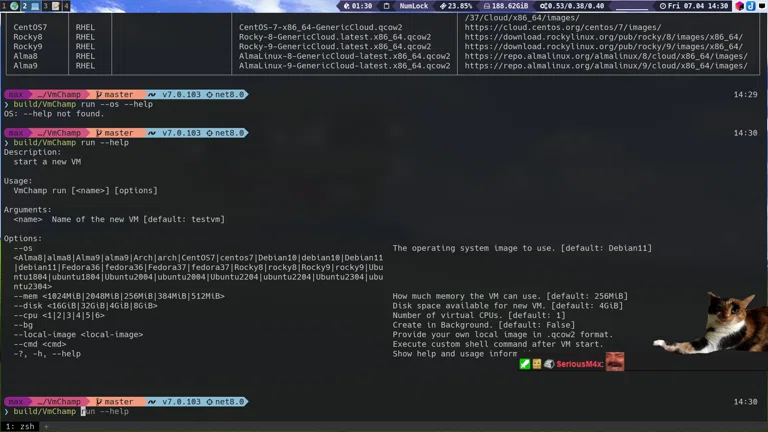Click the 01:30 timer widget

pos(358,6)
